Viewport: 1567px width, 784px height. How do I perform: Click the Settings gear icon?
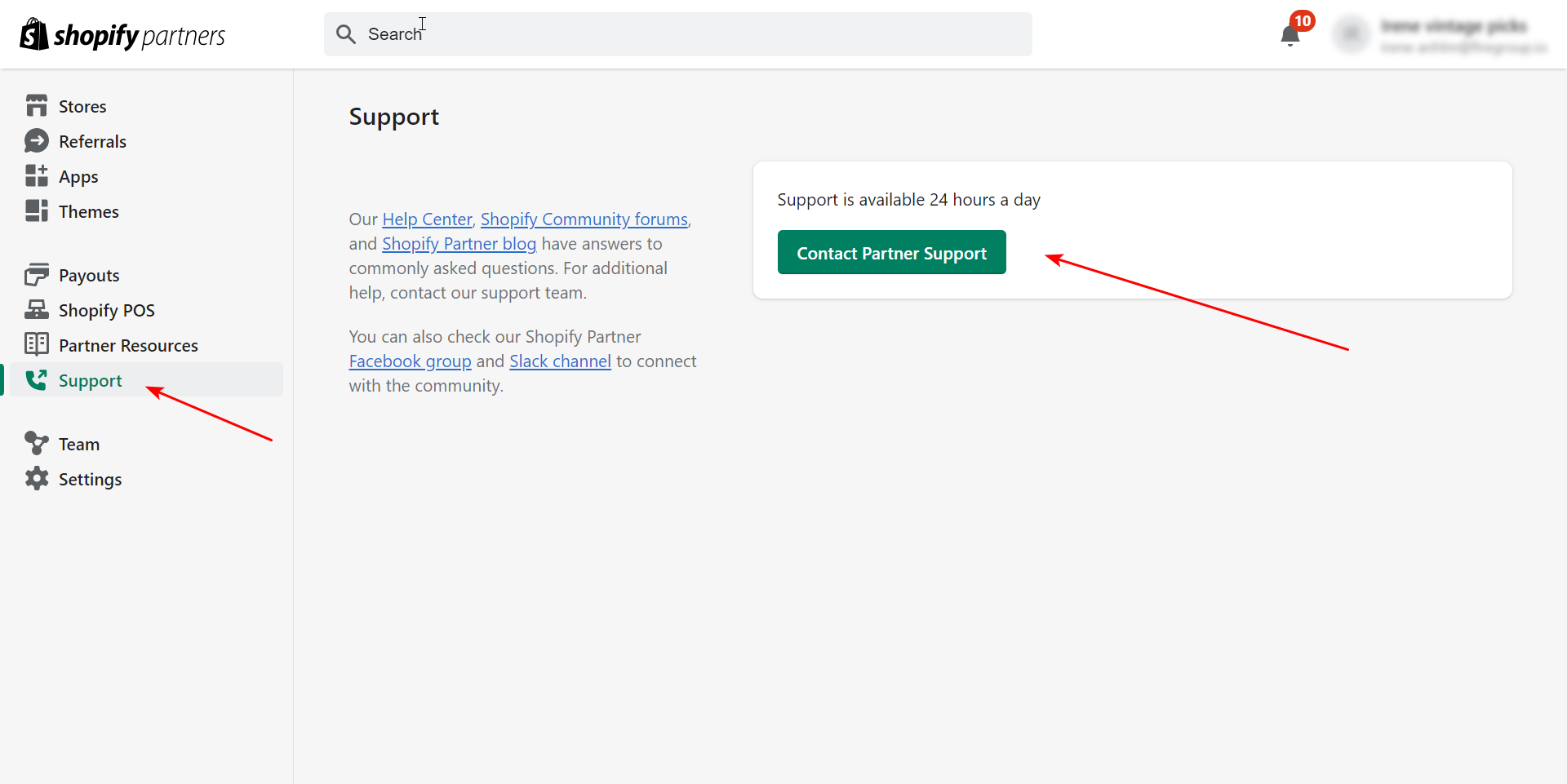(37, 479)
